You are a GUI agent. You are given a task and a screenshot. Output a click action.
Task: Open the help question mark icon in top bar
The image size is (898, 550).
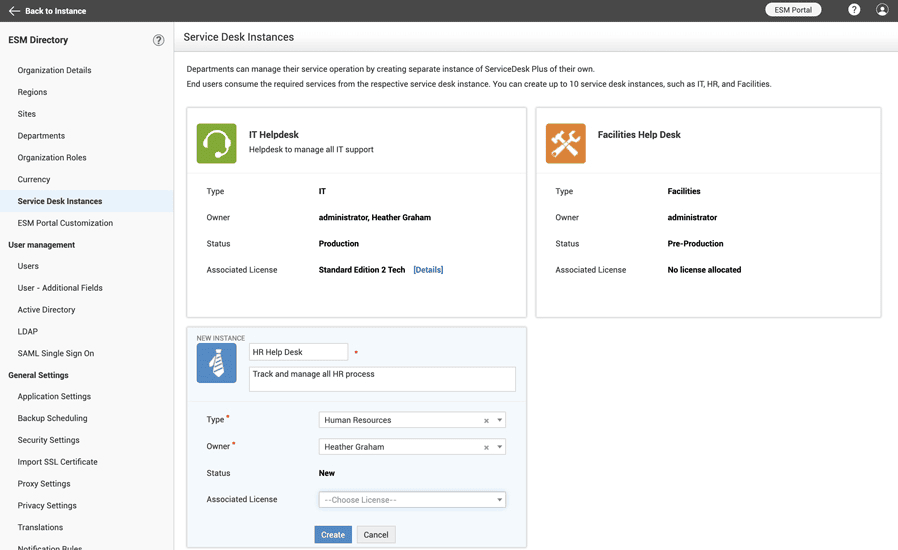[x=854, y=10]
